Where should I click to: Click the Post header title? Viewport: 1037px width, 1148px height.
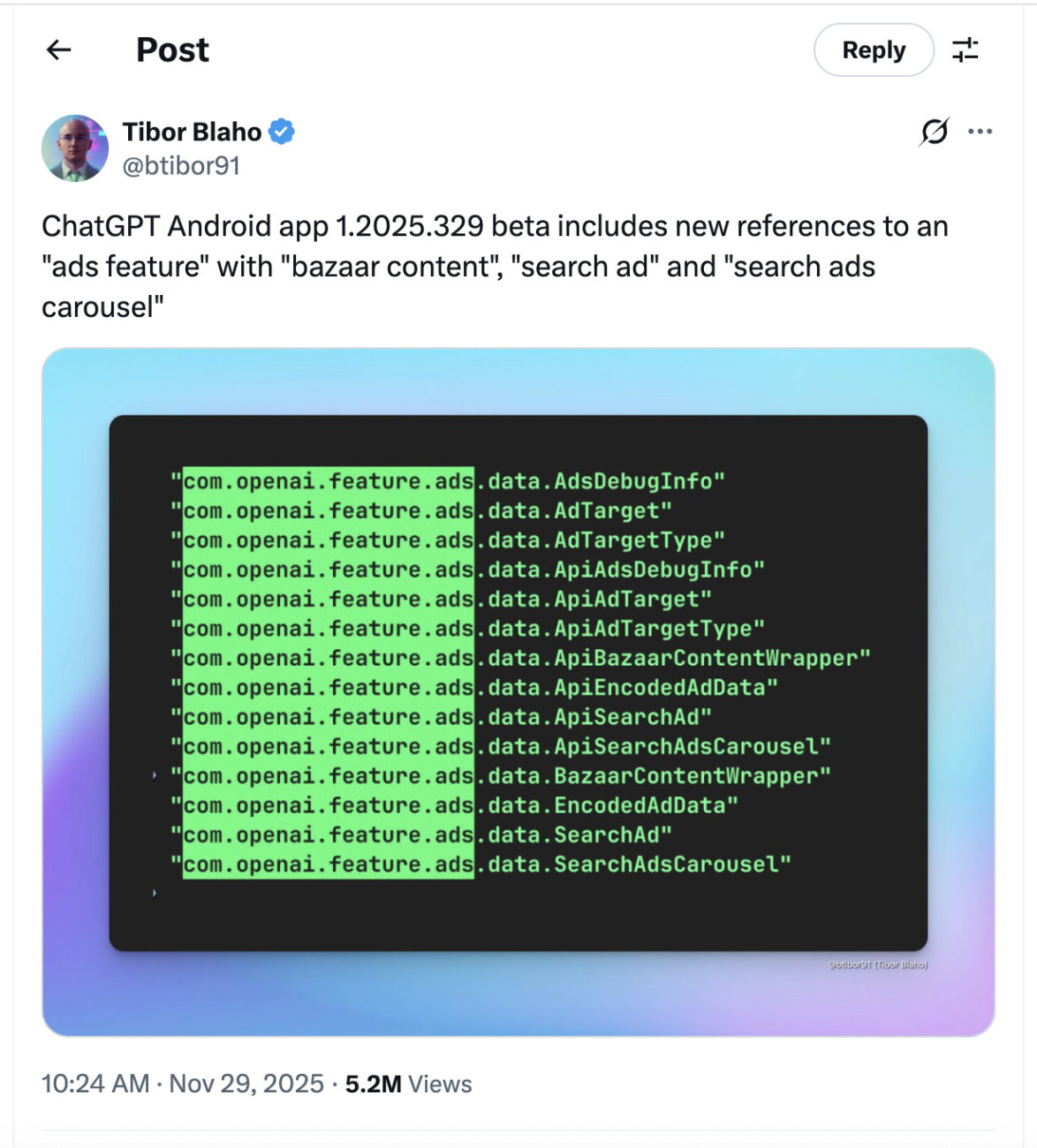click(x=171, y=50)
